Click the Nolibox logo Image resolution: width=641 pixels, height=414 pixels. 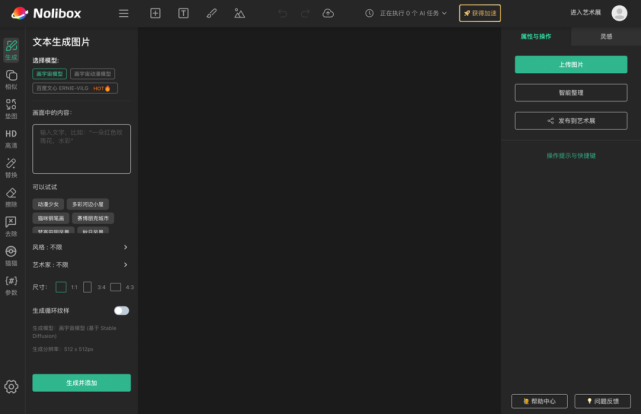(46, 13)
